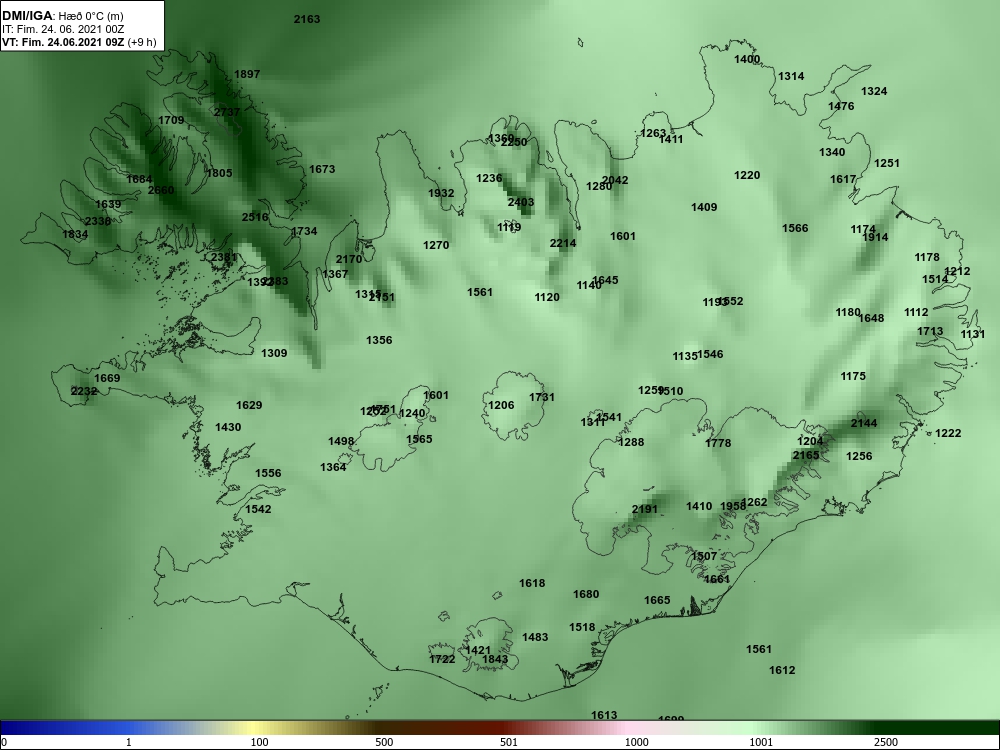This screenshot has width=1000, height=750.
Task: Click the map value 1542
Action: (258, 509)
